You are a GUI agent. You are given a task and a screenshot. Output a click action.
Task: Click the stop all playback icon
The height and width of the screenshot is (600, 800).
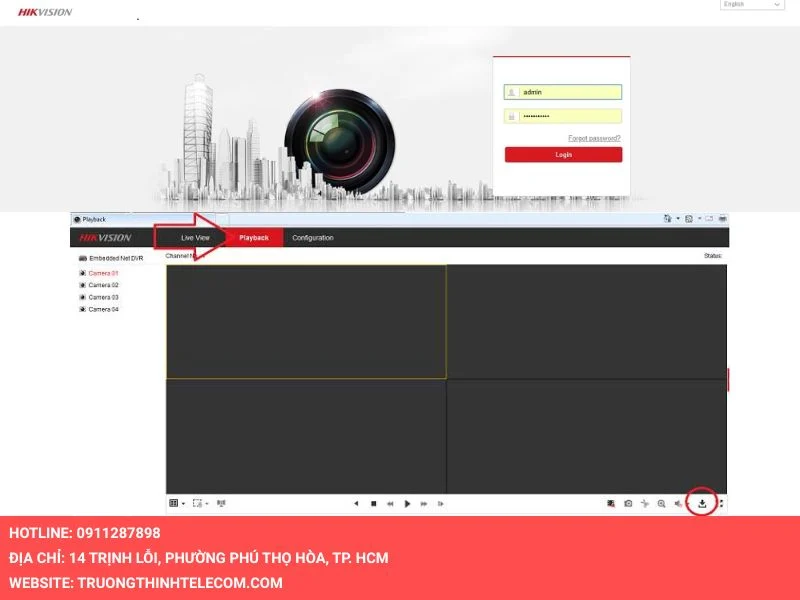(611, 504)
